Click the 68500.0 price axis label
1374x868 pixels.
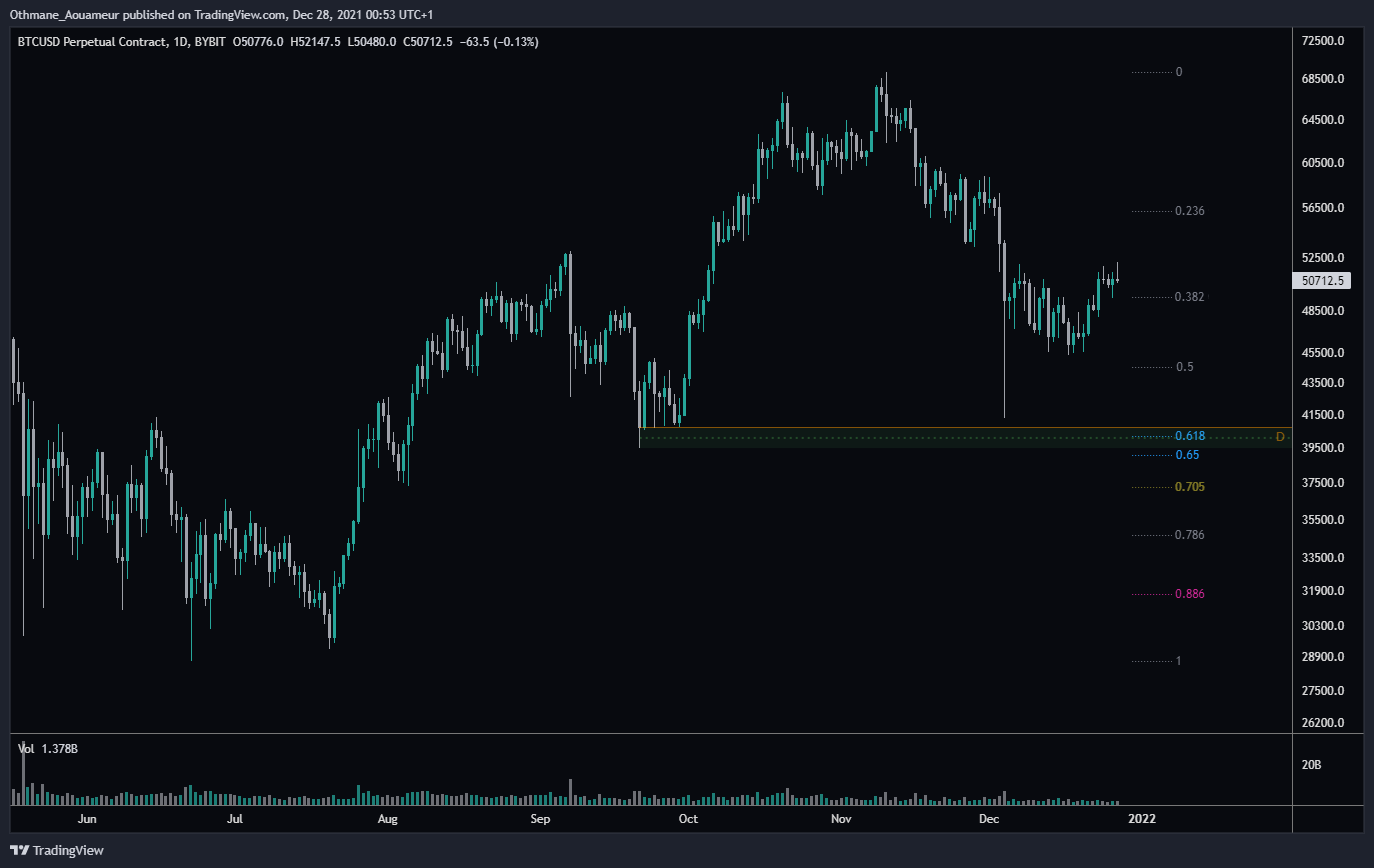[1321, 79]
